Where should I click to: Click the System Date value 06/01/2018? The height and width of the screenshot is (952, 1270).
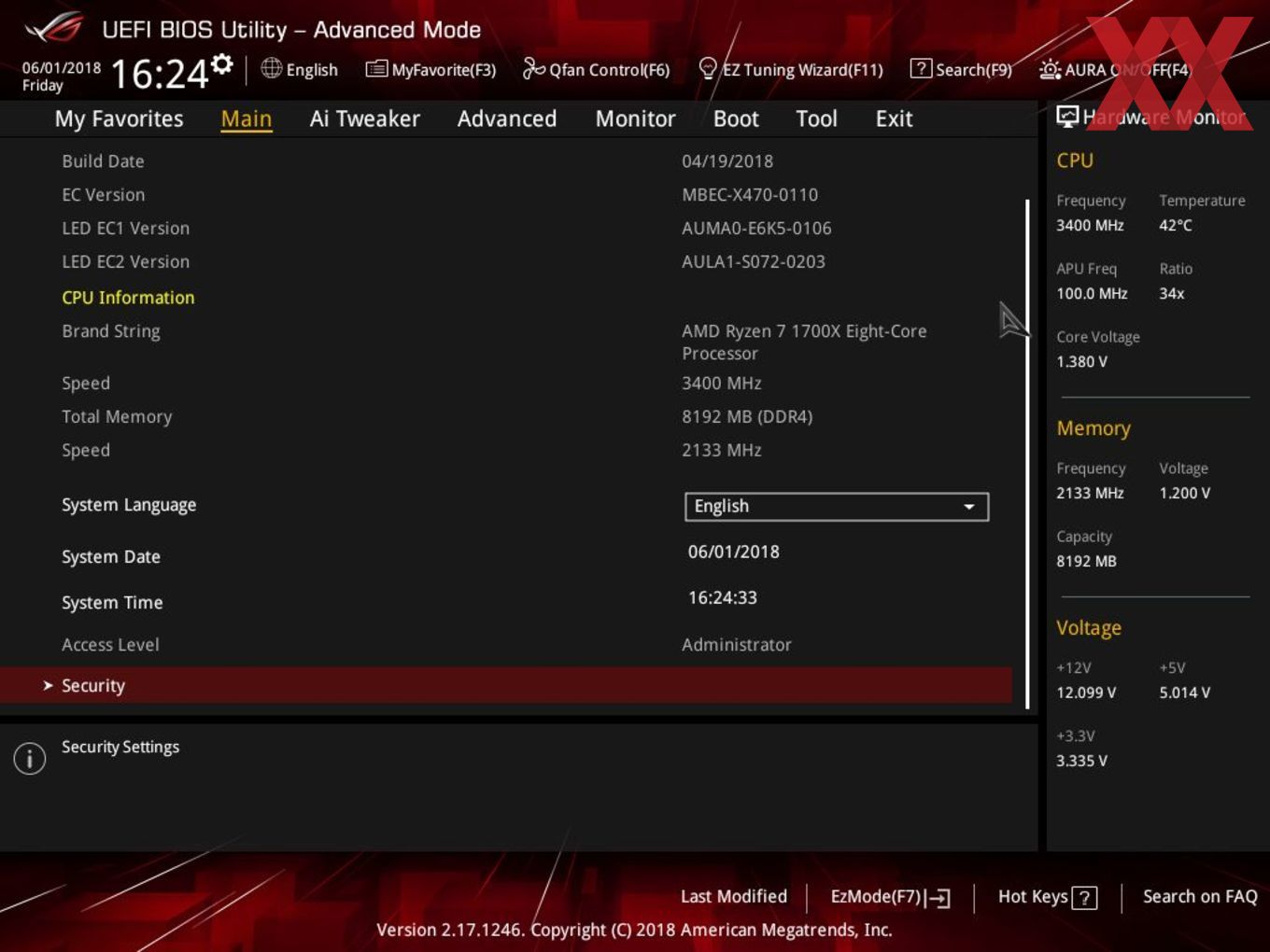click(734, 552)
